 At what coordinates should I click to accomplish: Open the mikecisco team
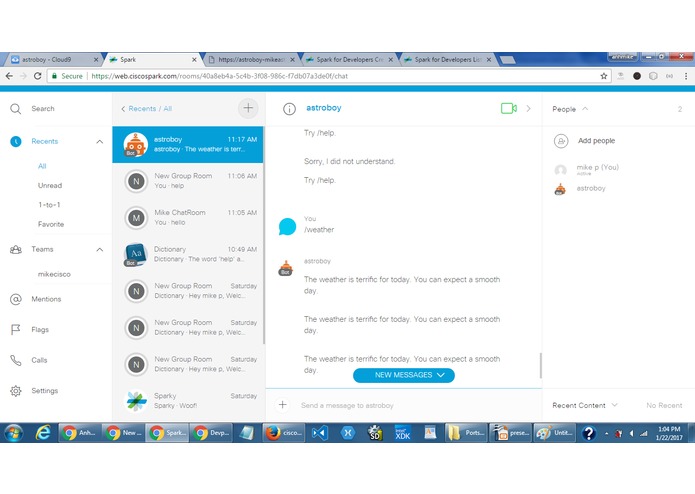pyautogui.click(x=54, y=274)
